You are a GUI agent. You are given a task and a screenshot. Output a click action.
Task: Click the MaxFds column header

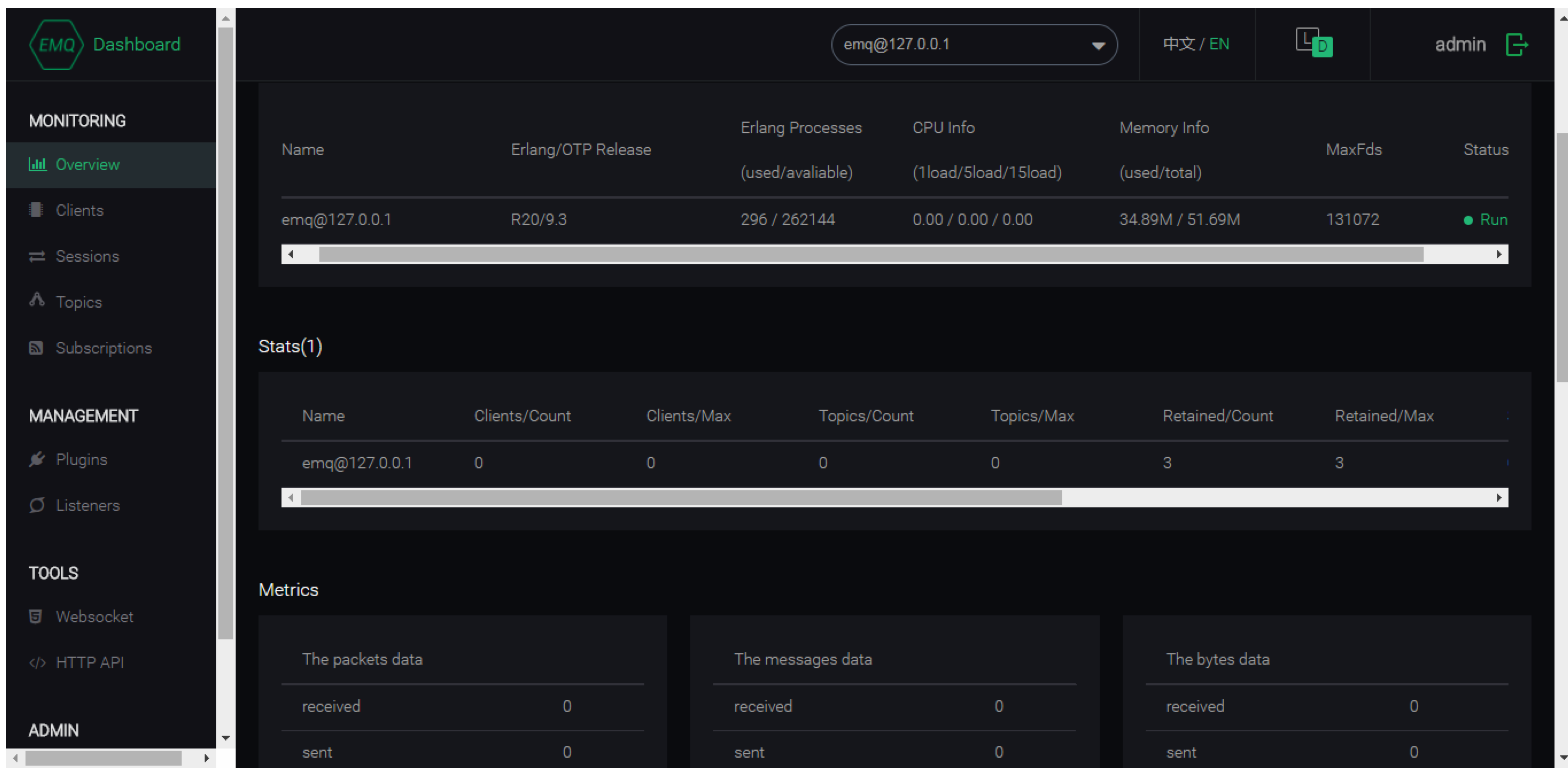pos(1354,150)
